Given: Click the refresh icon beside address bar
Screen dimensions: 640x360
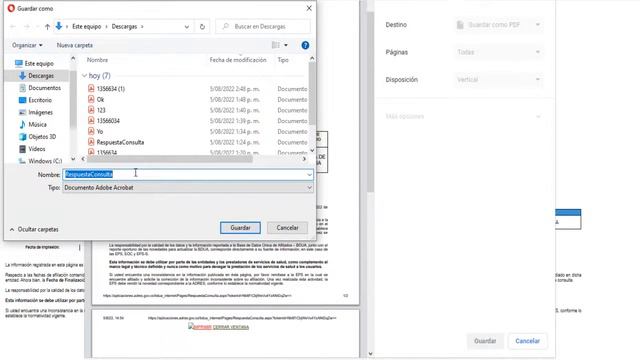Looking at the screenshot, I should [x=202, y=27].
